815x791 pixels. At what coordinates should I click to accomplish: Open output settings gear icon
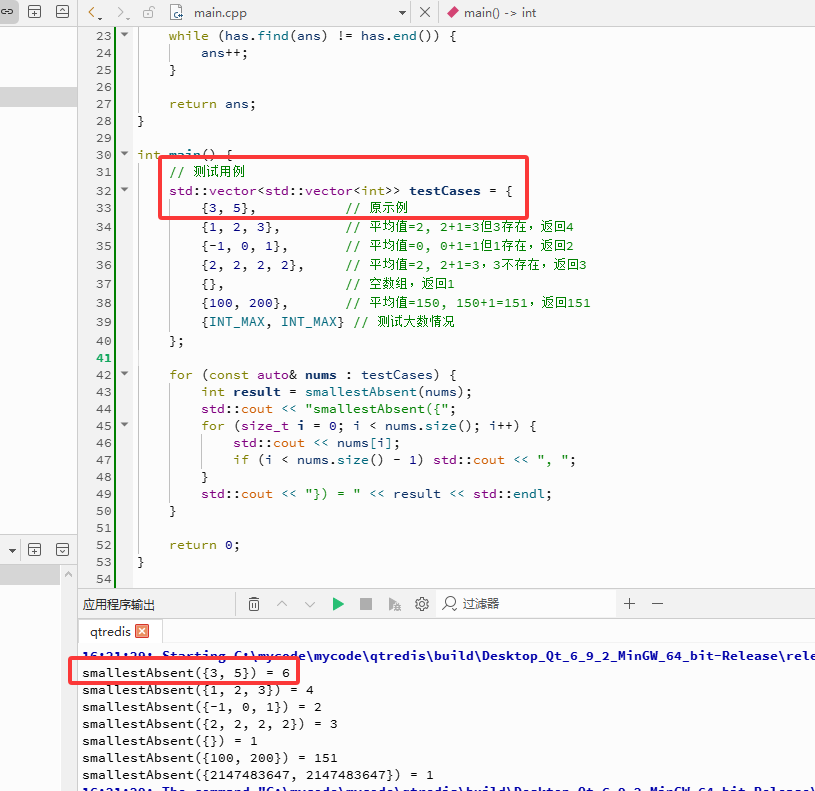[x=422, y=604]
